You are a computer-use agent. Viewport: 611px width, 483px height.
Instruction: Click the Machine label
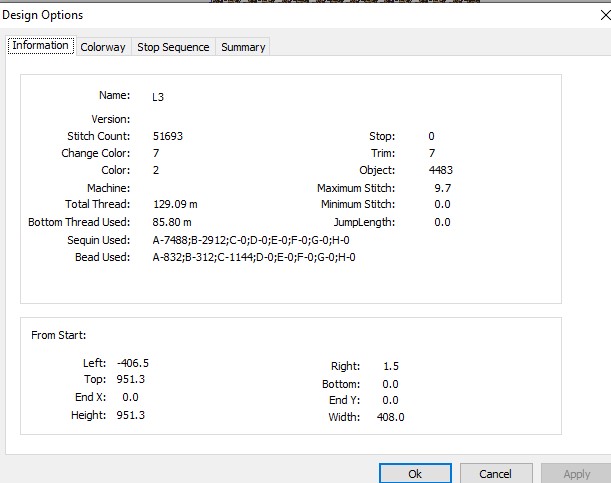109,188
